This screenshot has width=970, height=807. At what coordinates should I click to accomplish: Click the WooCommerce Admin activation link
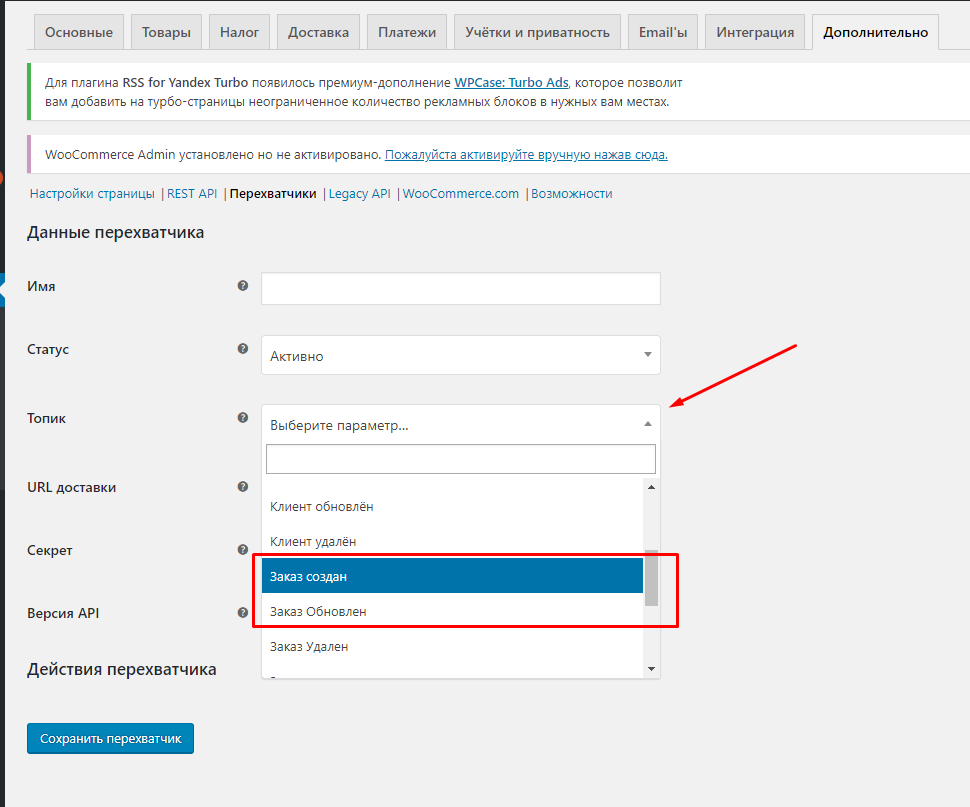tap(526, 155)
